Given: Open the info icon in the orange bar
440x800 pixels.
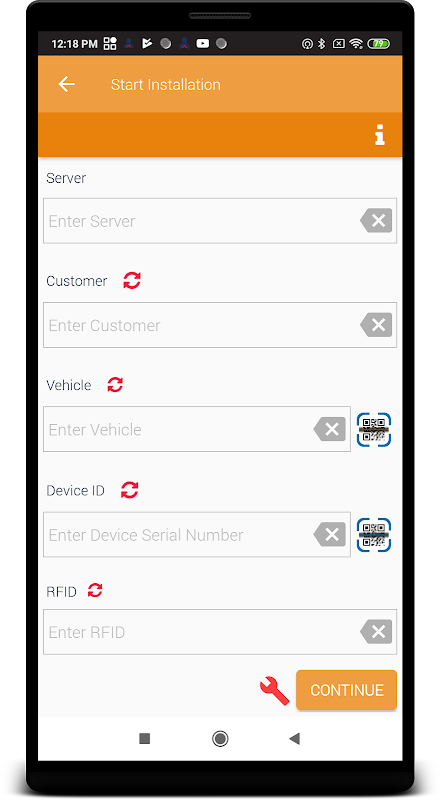Looking at the screenshot, I should 379,135.
